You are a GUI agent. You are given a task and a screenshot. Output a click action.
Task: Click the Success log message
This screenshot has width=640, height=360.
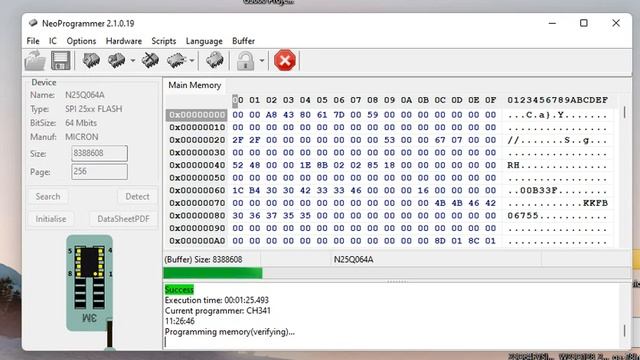coord(179,290)
